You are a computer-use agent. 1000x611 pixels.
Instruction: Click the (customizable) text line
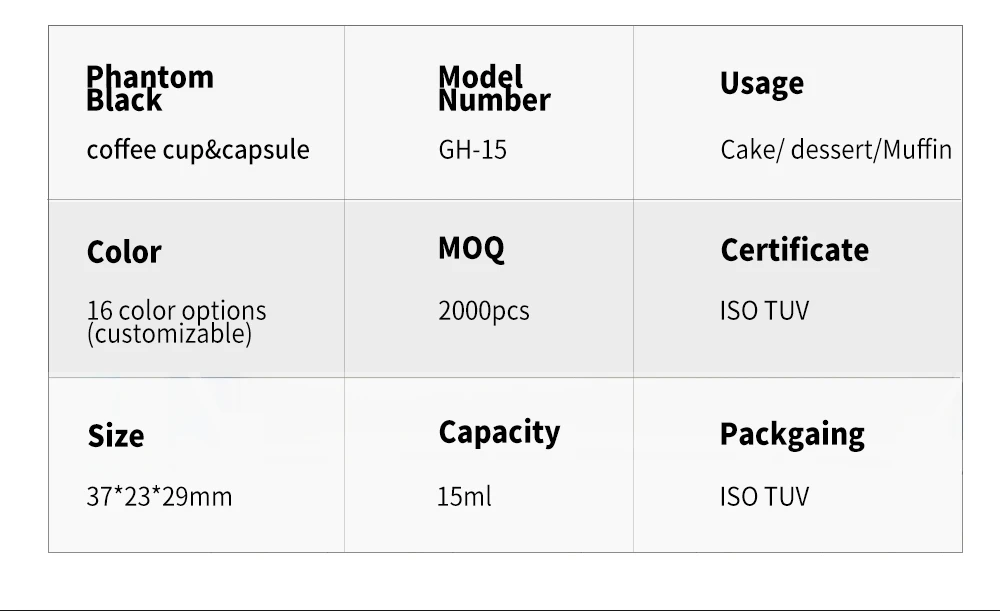(170, 334)
